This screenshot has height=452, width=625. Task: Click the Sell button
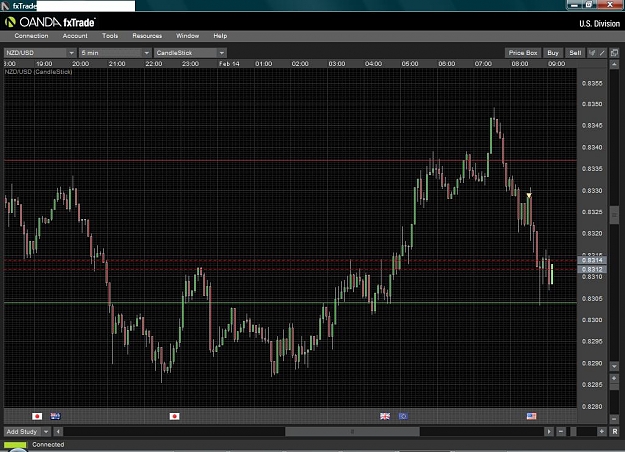coord(575,53)
